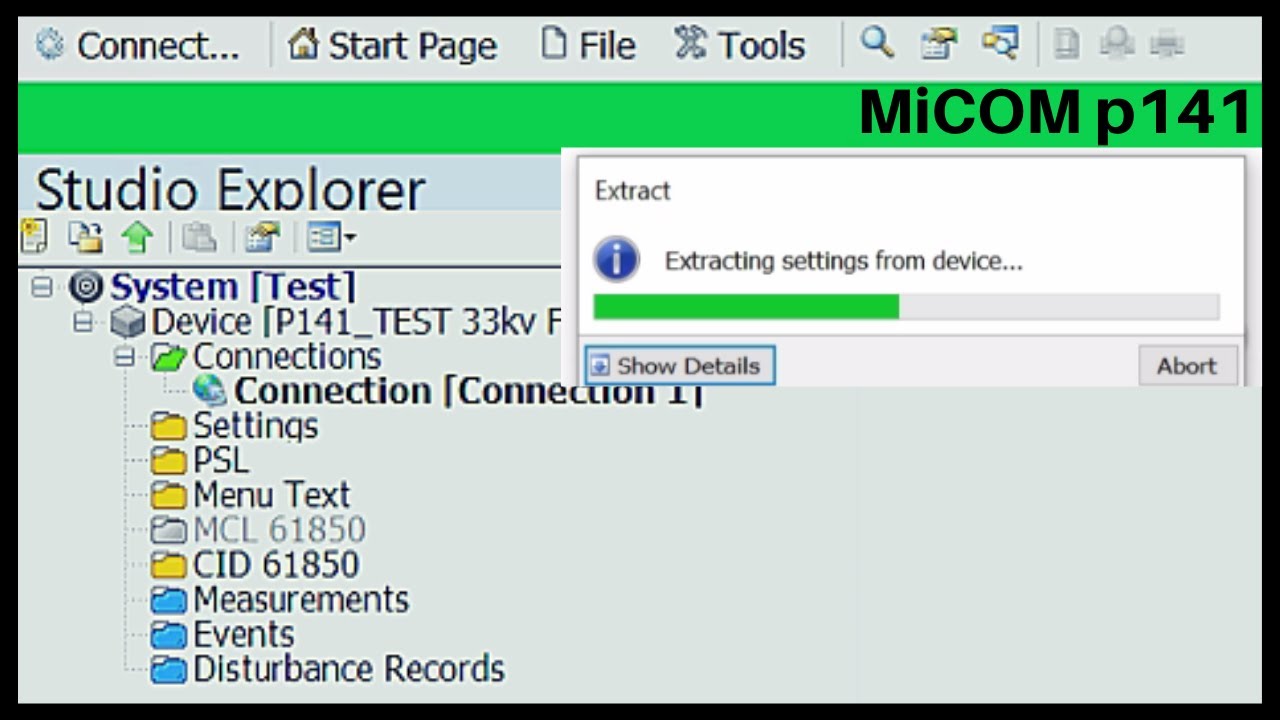The height and width of the screenshot is (720, 1280).
Task: Select the Events folder label
Action: [x=243, y=635]
